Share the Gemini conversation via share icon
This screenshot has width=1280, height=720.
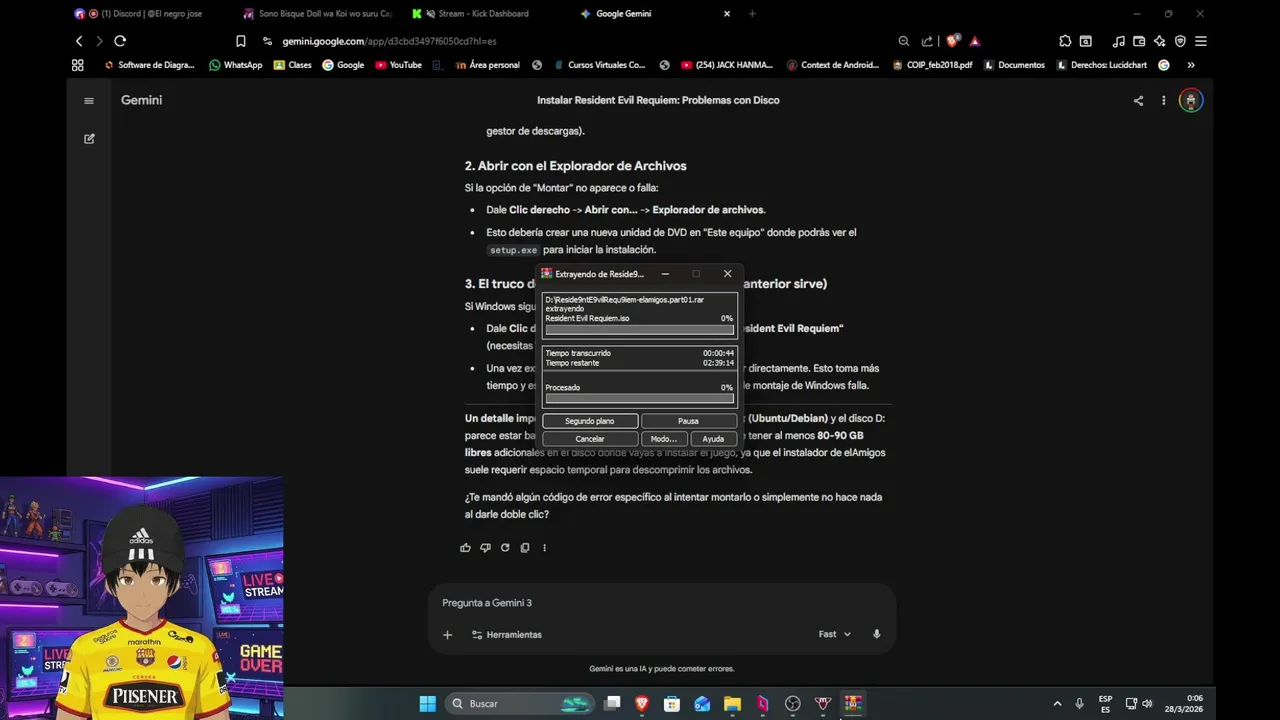point(1138,100)
